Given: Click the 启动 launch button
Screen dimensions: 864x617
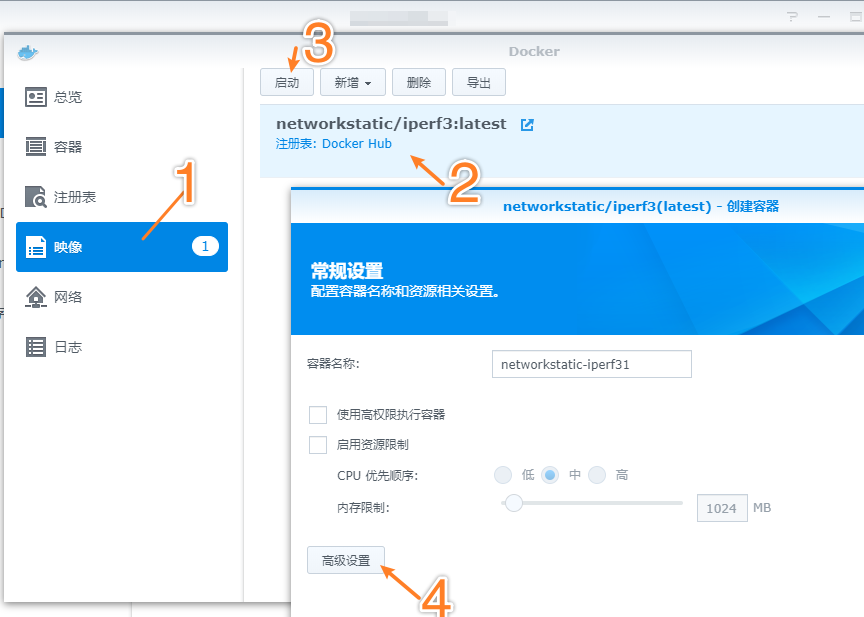Looking at the screenshot, I should pos(287,83).
